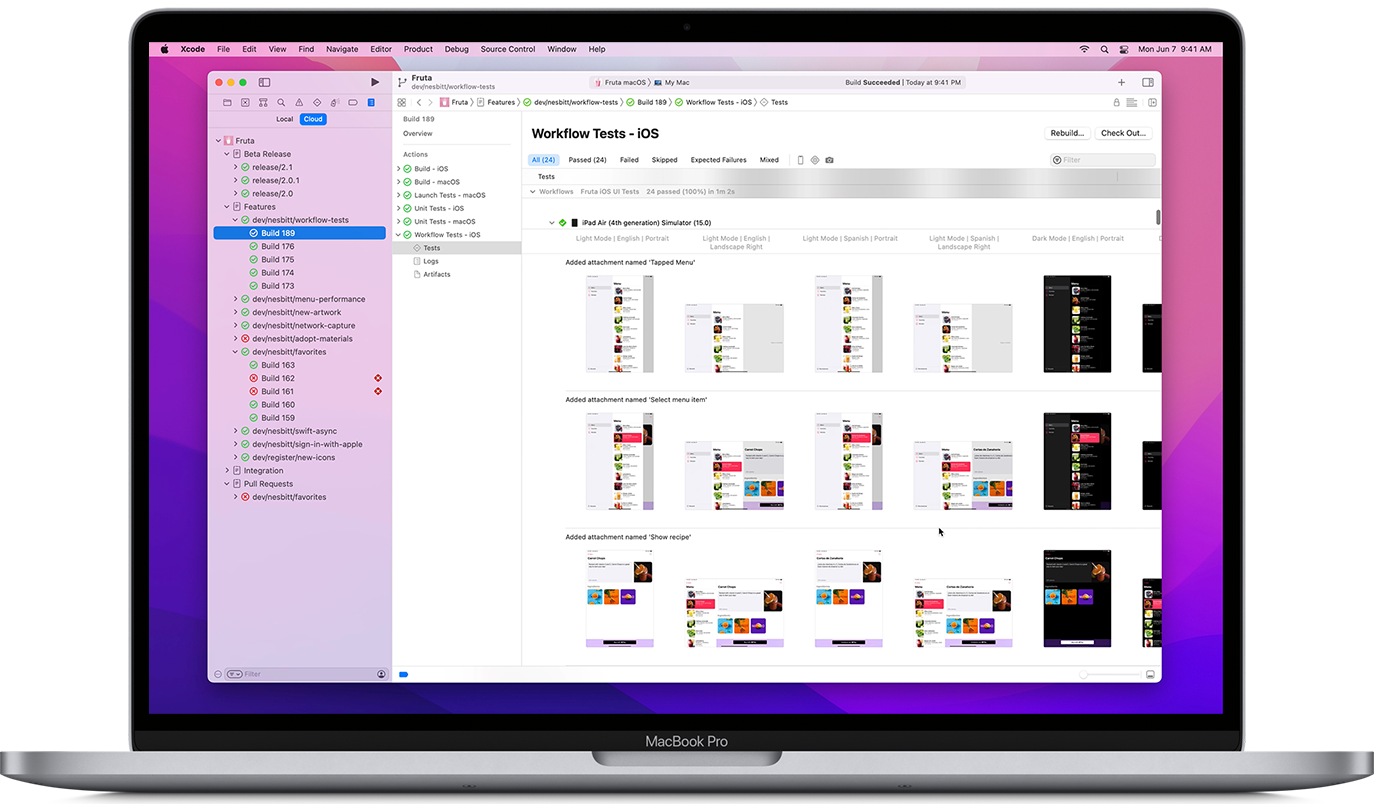Show All (24) tests

click(543, 160)
